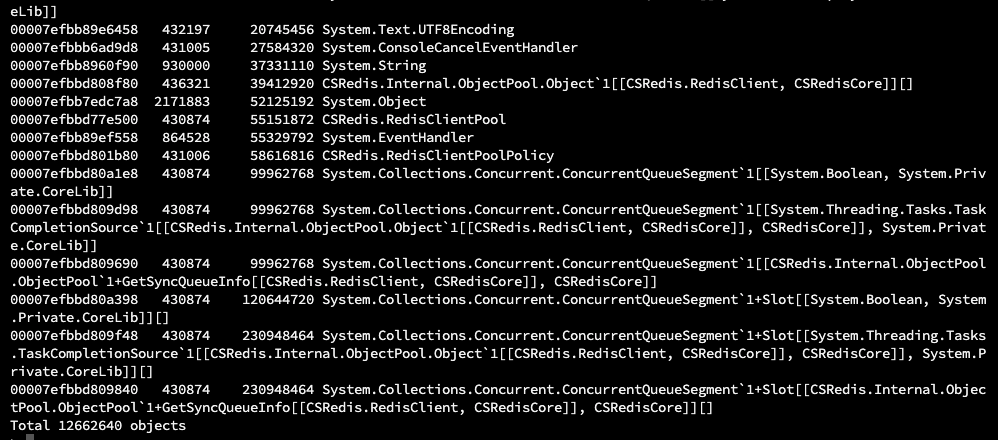This screenshot has width=998, height=440.
Task: Select the System.ConsoleCancelEventHandler class name
Action: coord(450,48)
